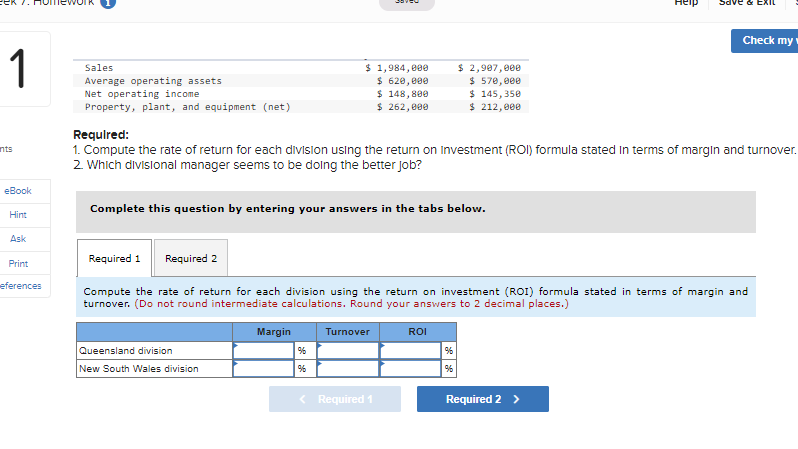798x449 pixels.
Task: Click the $ 1,984,000 sales value
Action: [x=396, y=68]
